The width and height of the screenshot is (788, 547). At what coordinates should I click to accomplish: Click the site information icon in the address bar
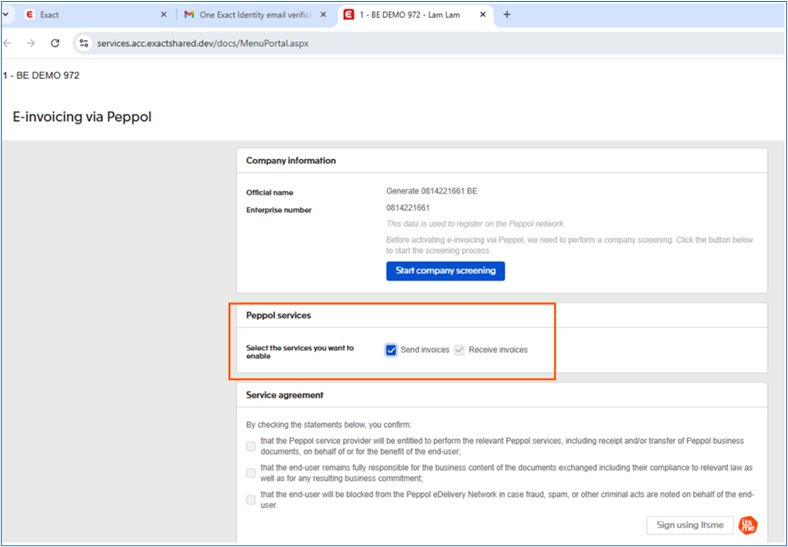click(x=84, y=44)
